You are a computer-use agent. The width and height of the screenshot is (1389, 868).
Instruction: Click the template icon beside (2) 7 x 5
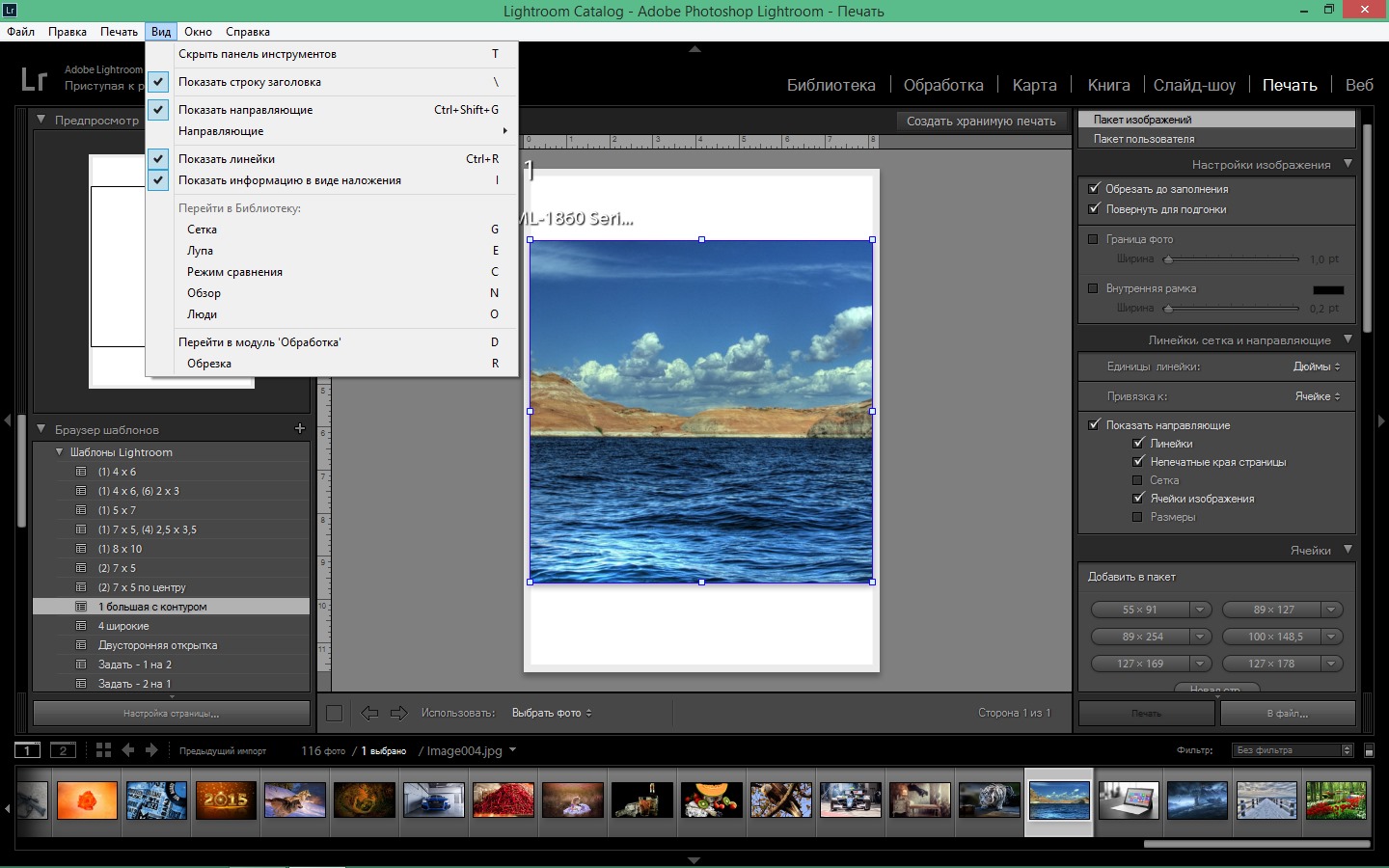[82, 568]
